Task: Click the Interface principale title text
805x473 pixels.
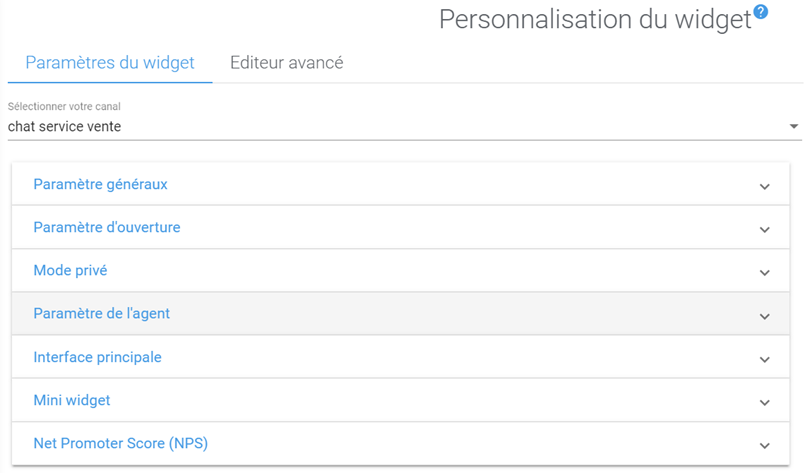Action: pyautogui.click(x=97, y=357)
